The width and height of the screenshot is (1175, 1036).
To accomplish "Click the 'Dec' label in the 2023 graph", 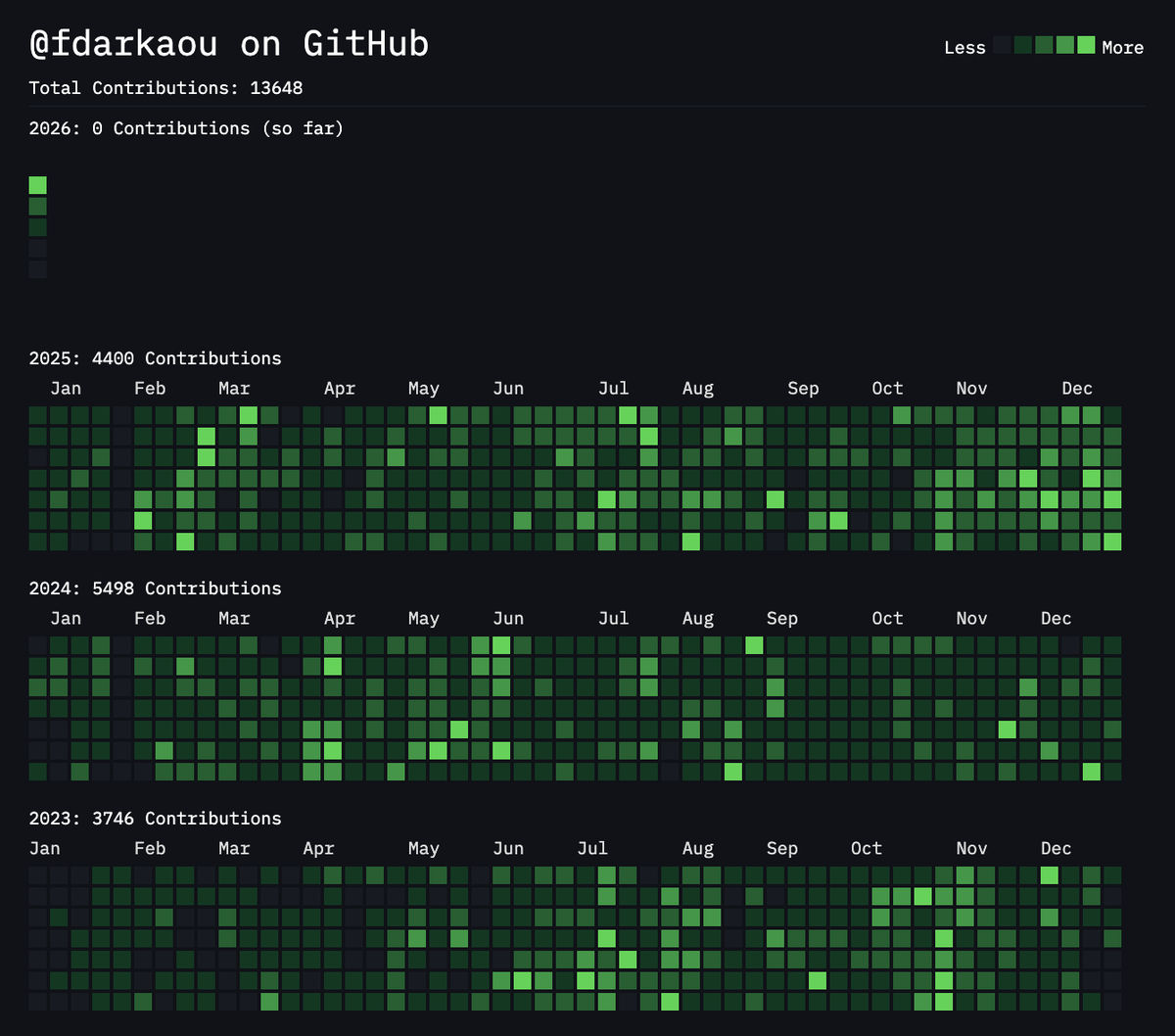I will pyautogui.click(x=1057, y=849).
